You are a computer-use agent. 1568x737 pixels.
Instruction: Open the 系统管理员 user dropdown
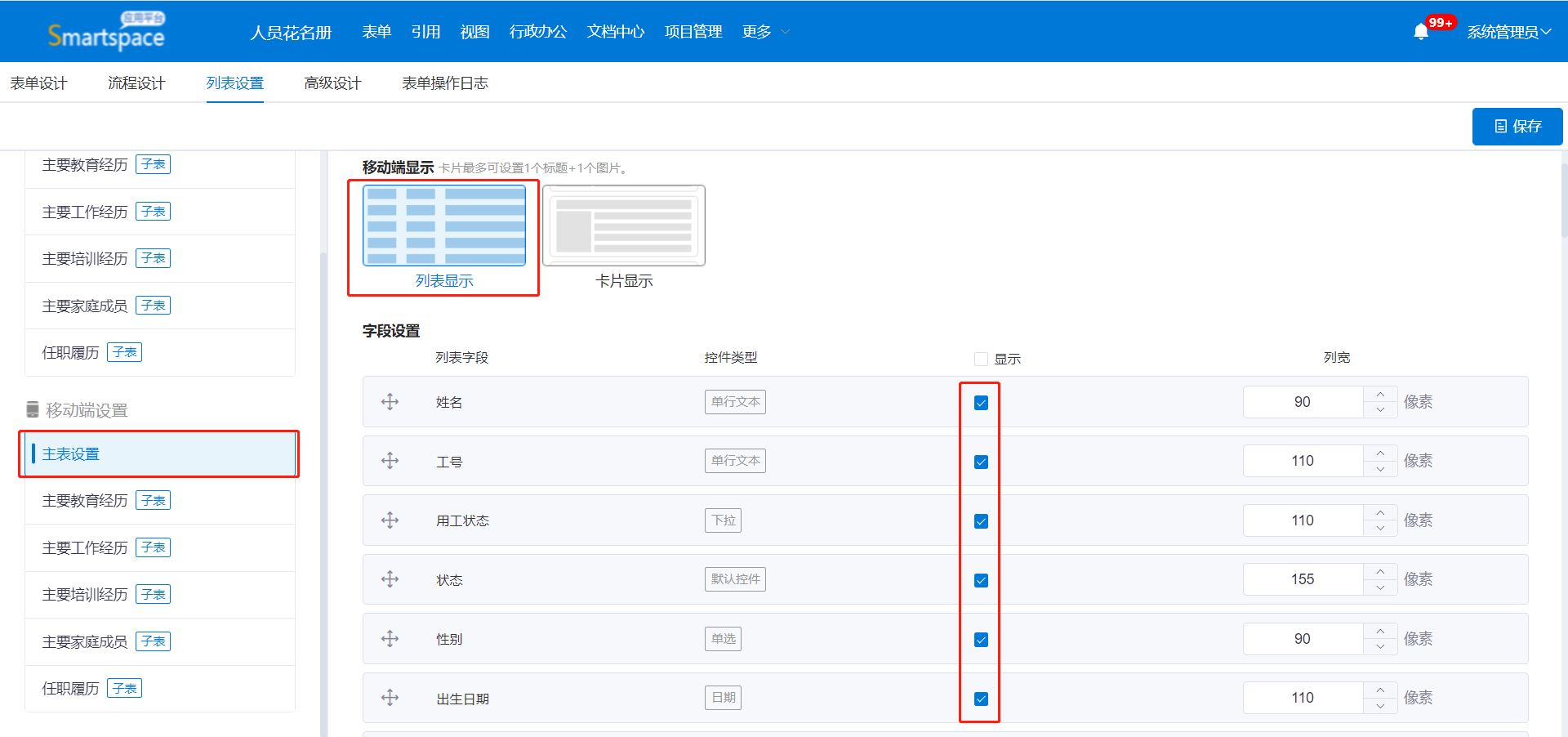tap(1509, 32)
